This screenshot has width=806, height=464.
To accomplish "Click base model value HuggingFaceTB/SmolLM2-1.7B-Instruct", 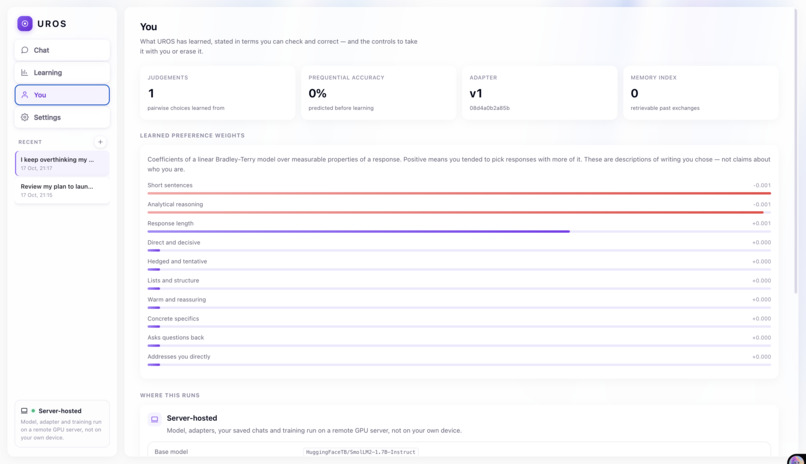I will point(360,452).
